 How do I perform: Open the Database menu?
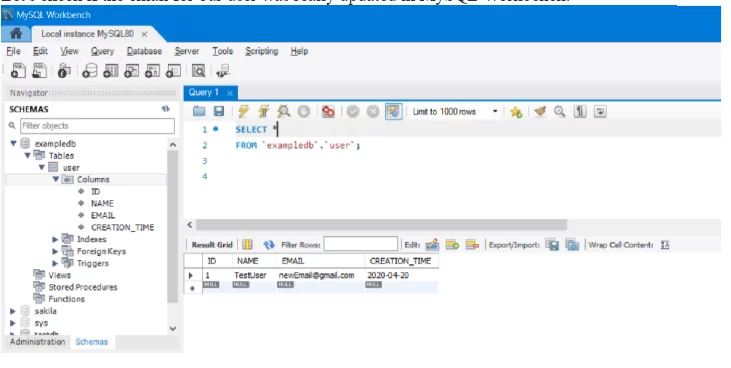click(x=144, y=51)
